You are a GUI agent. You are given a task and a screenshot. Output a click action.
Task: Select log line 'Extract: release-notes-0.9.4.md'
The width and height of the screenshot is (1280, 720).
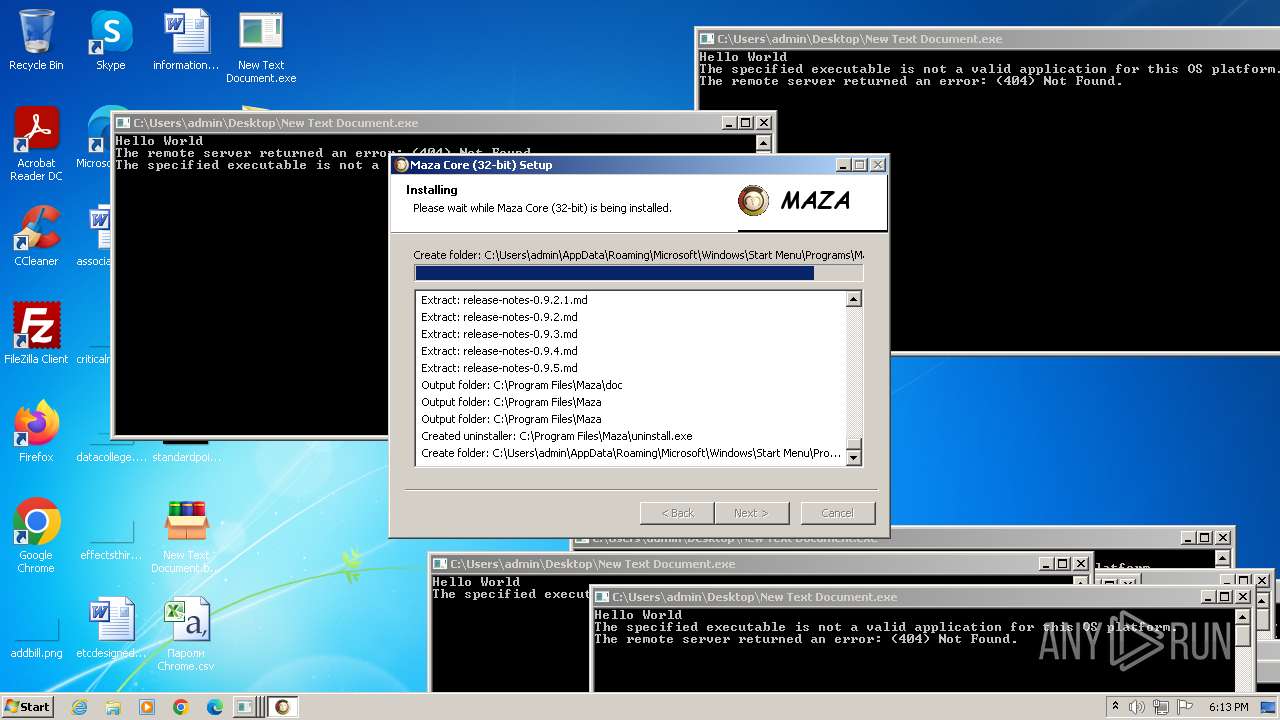[x=499, y=351]
